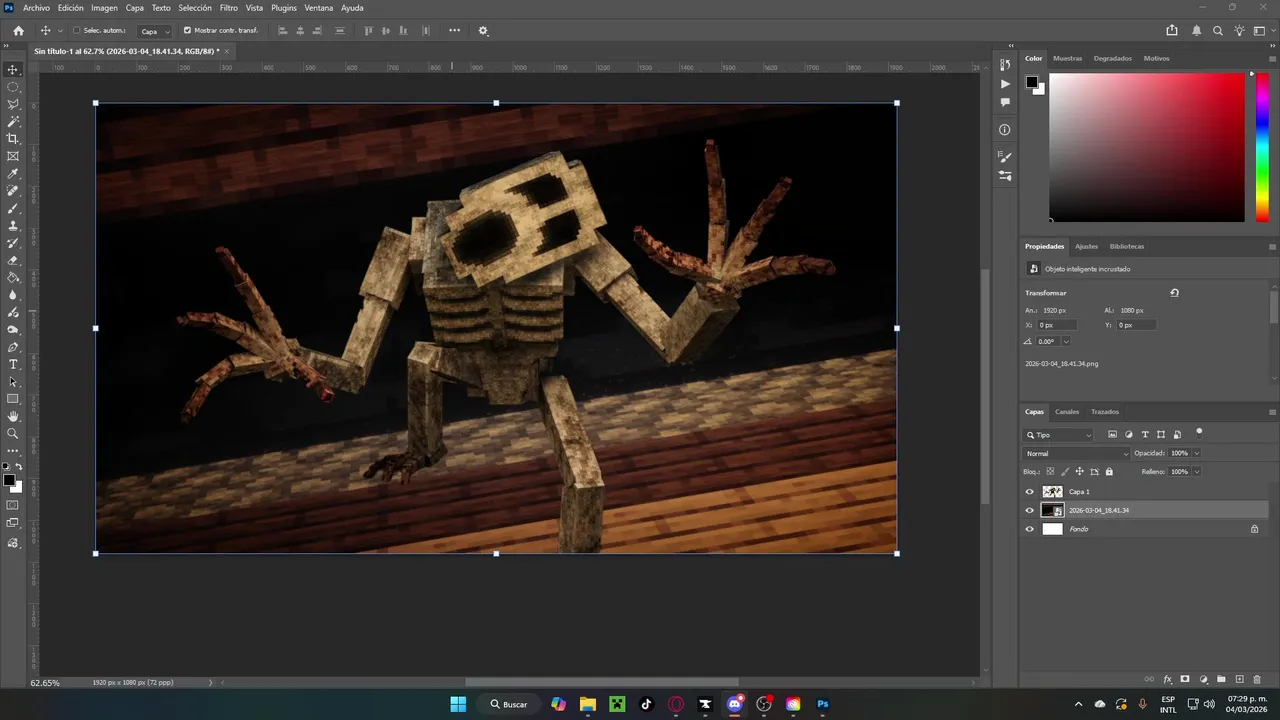Screen dimensions: 1280x720
Task: Select the Blur tool
Action: click(13, 295)
